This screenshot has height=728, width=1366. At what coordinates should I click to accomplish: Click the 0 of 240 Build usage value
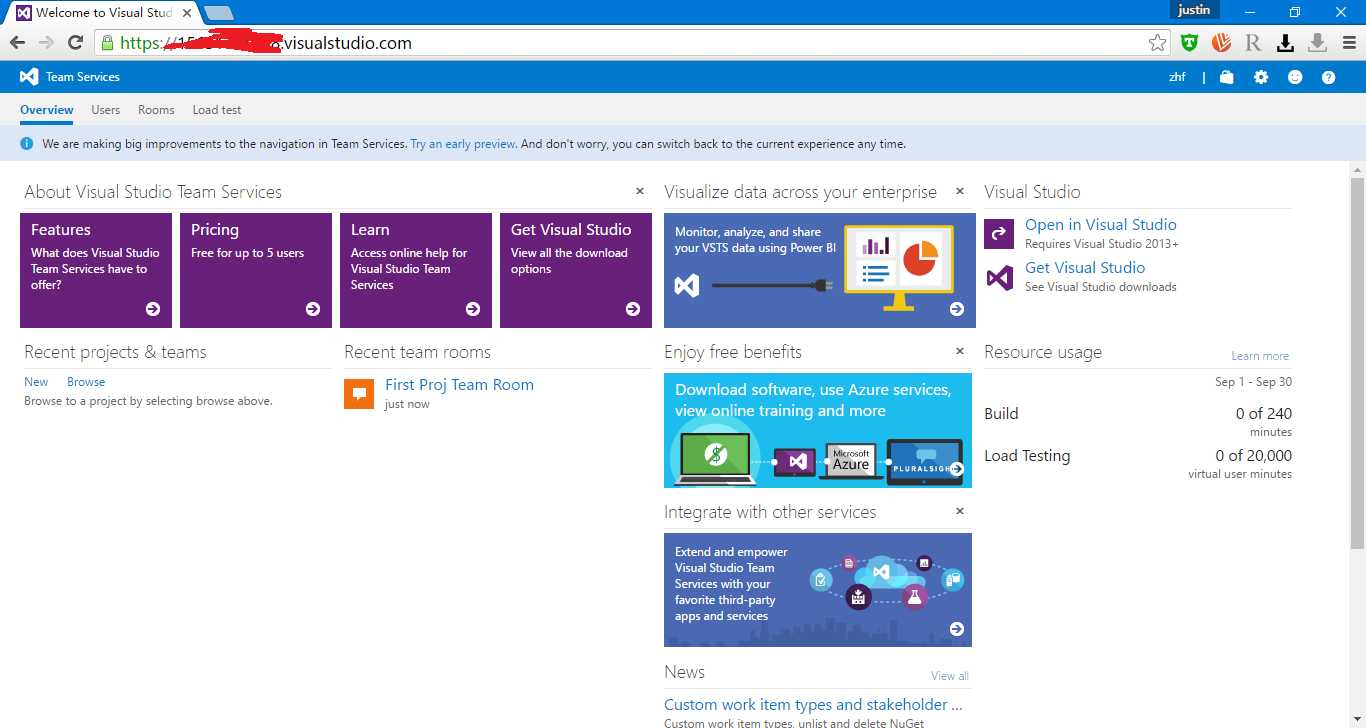pyautogui.click(x=1264, y=414)
